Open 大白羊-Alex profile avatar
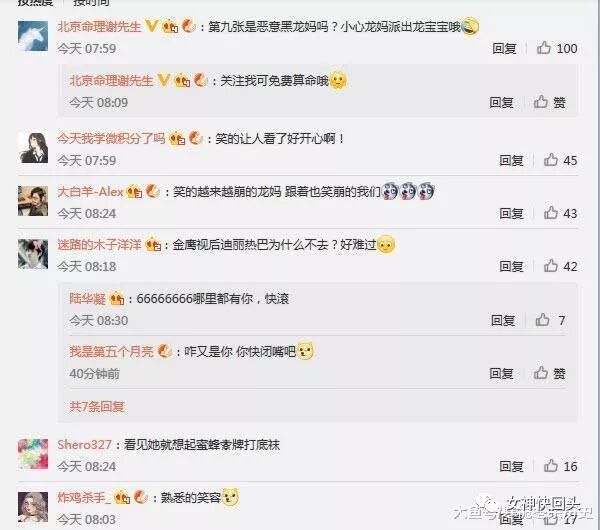 point(33,201)
